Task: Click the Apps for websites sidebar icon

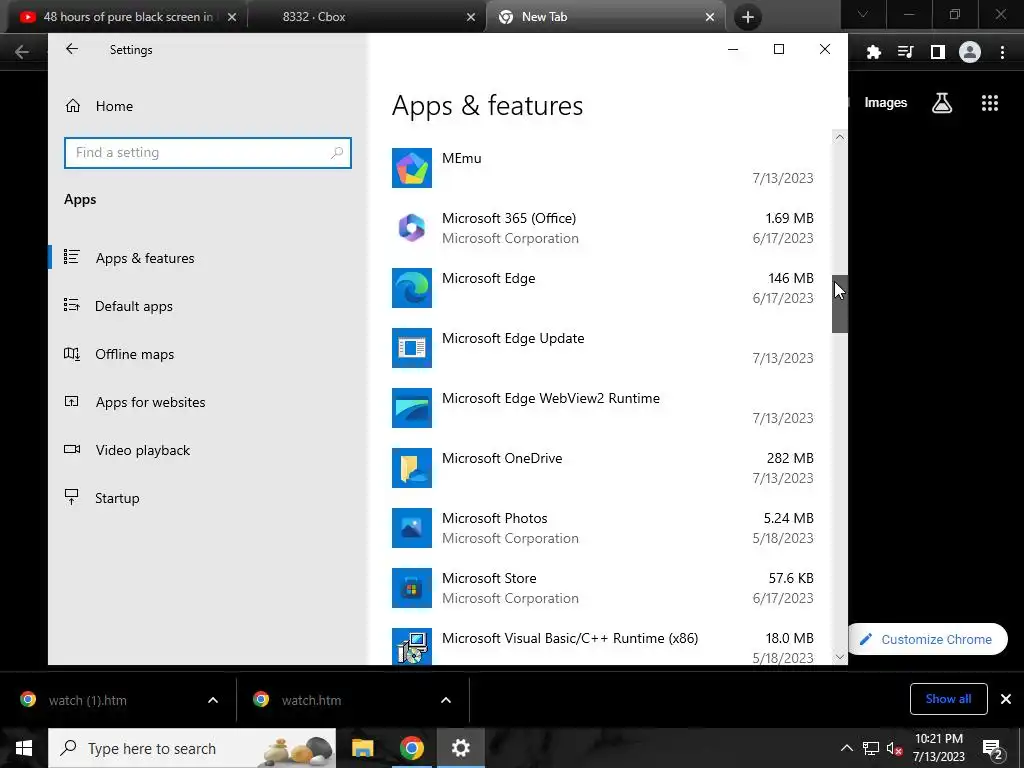Action: [x=72, y=402]
